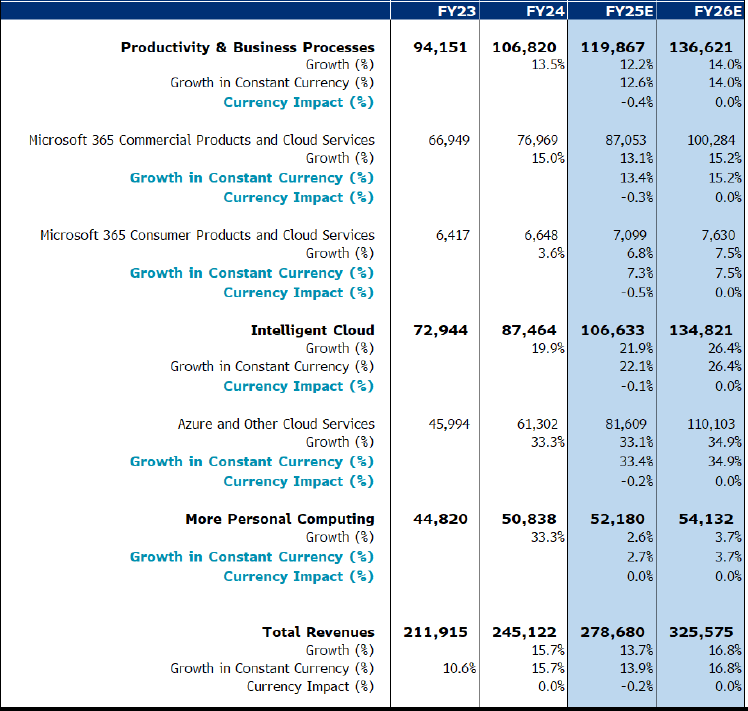Click the Total Revenues row label

(x=318, y=632)
